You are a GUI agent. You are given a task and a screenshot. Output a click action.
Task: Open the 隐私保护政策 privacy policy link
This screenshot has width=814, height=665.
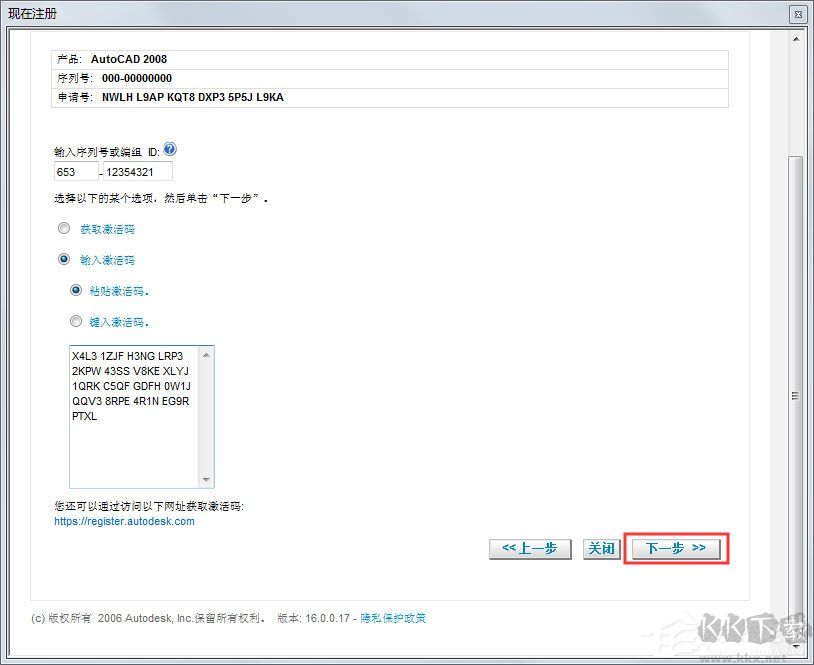[x=395, y=617]
